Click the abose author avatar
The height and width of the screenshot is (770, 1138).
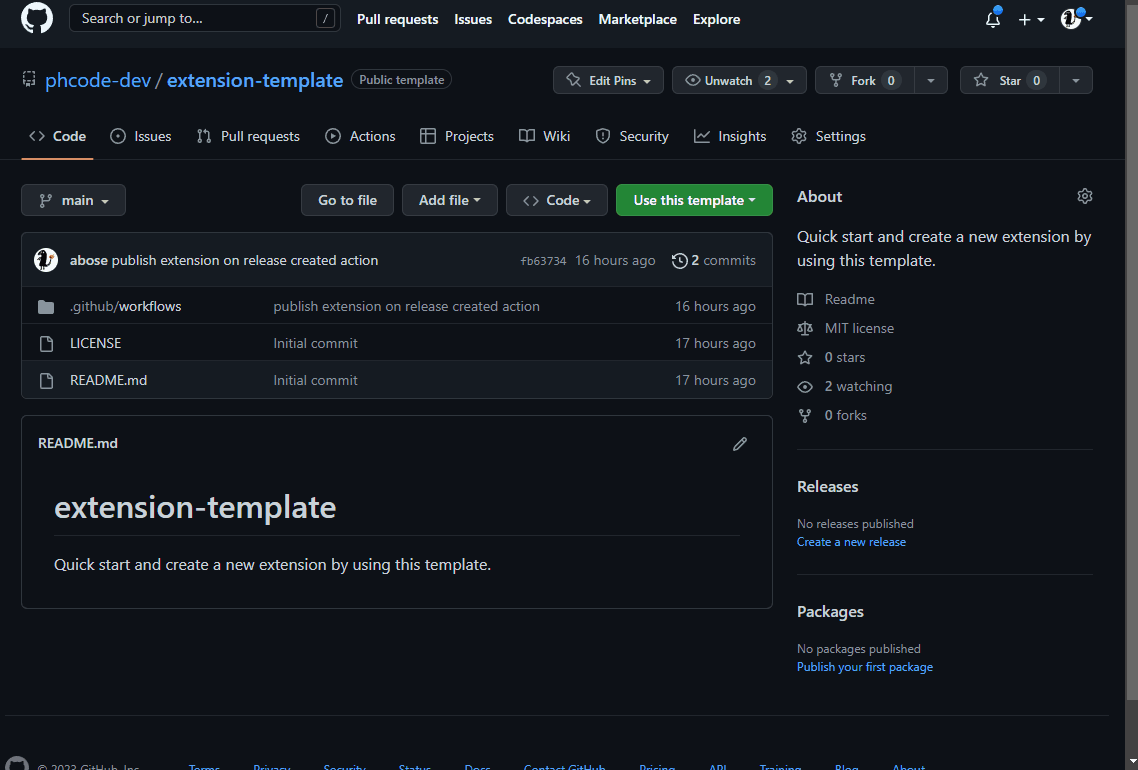point(46,260)
